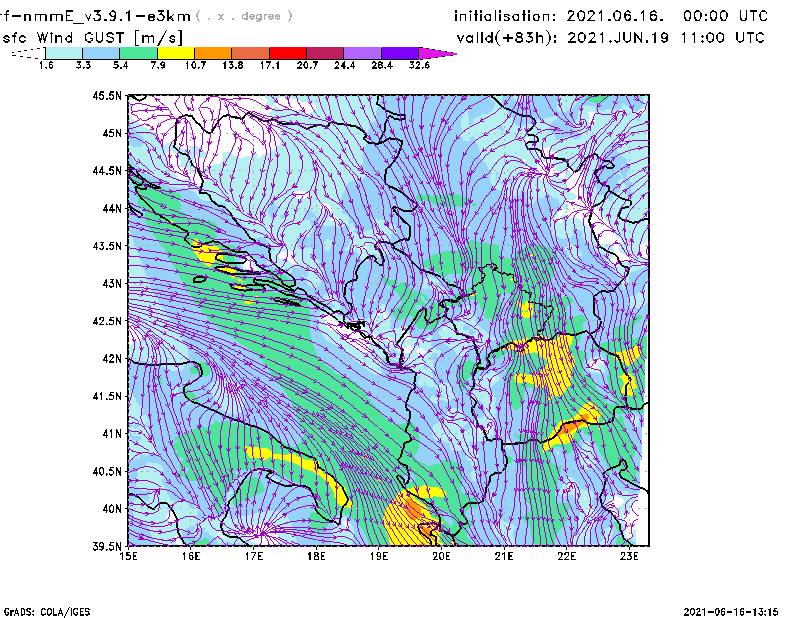Viewport: 800px width, 618px height.
Task: Click the '43N' latitude label
Action: tap(112, 283)
